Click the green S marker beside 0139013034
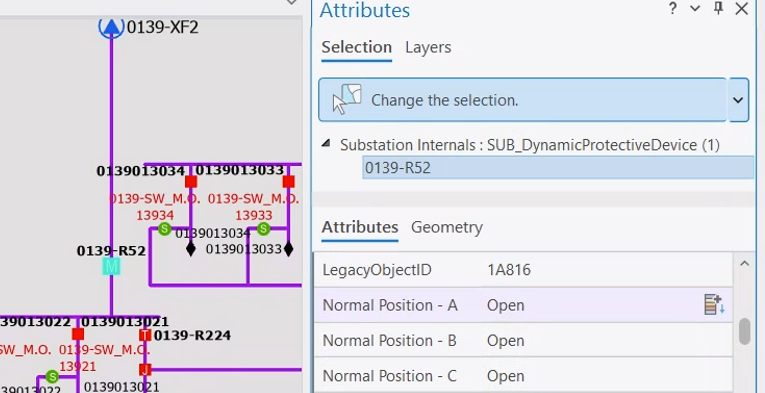 pos(164,229)
